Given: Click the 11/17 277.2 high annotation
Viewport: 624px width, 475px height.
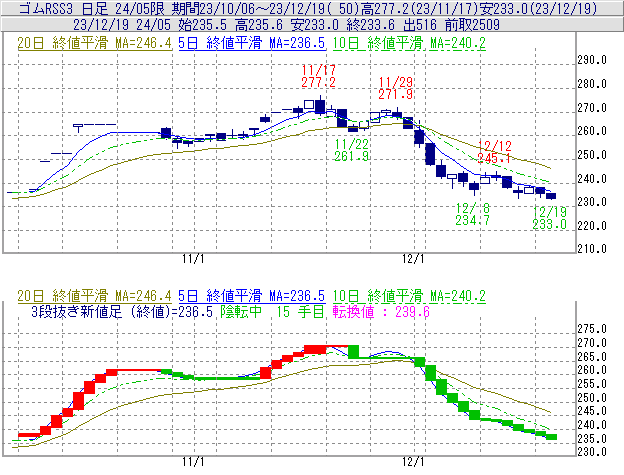Looking at the screenshot, I should [318, 76].
